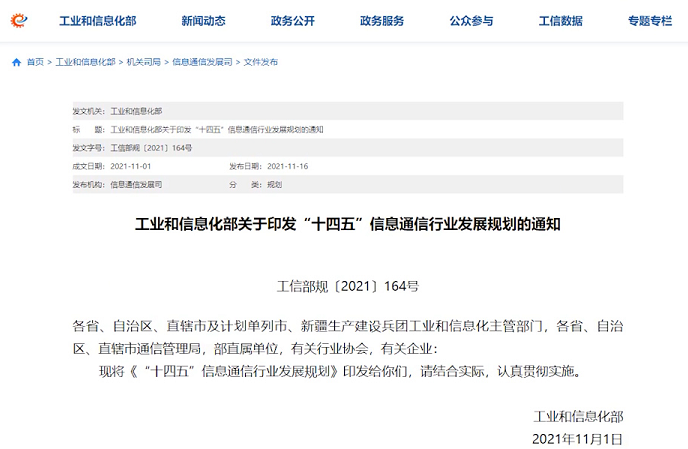Open 机关司局 breadcrumb link

coord(143,62)
